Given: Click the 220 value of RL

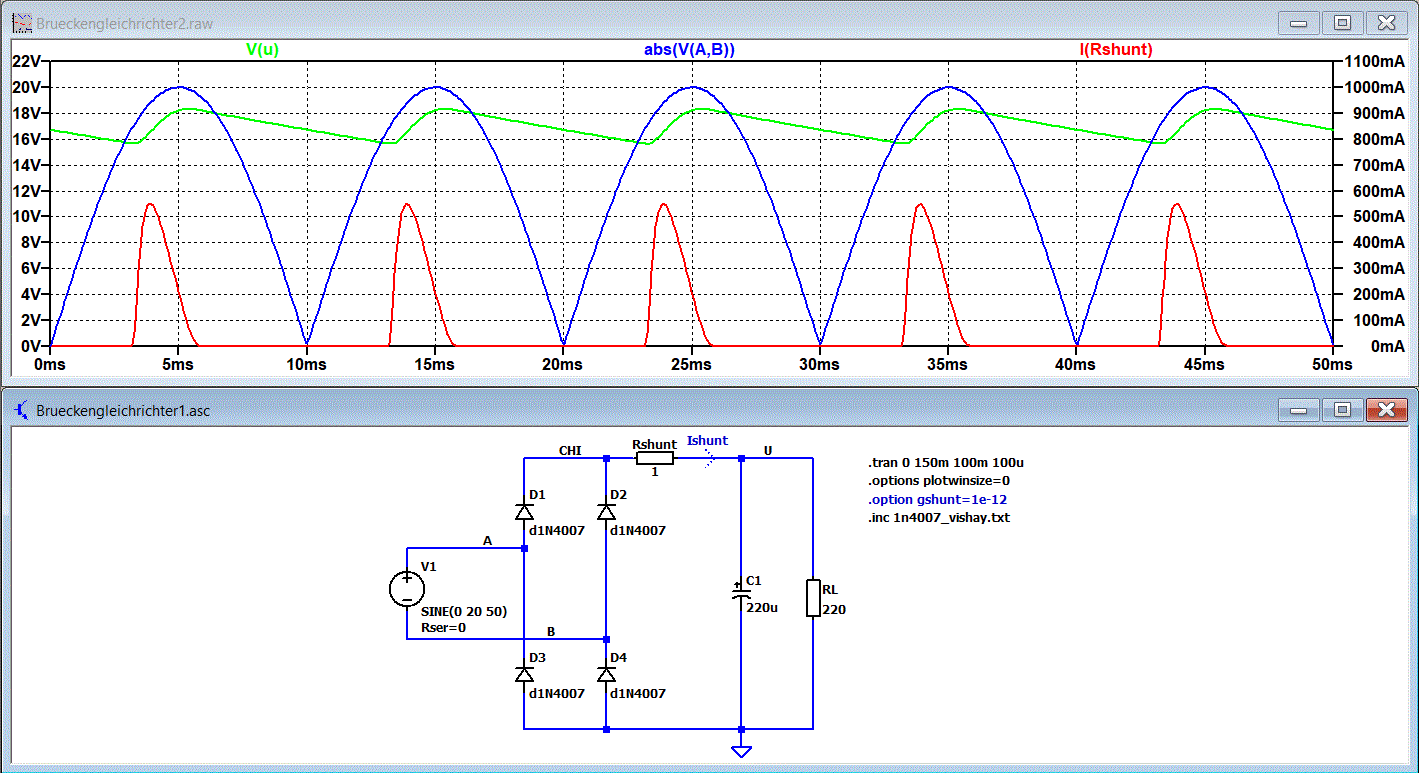Looking at the screenshot, I should coord(833,609).
